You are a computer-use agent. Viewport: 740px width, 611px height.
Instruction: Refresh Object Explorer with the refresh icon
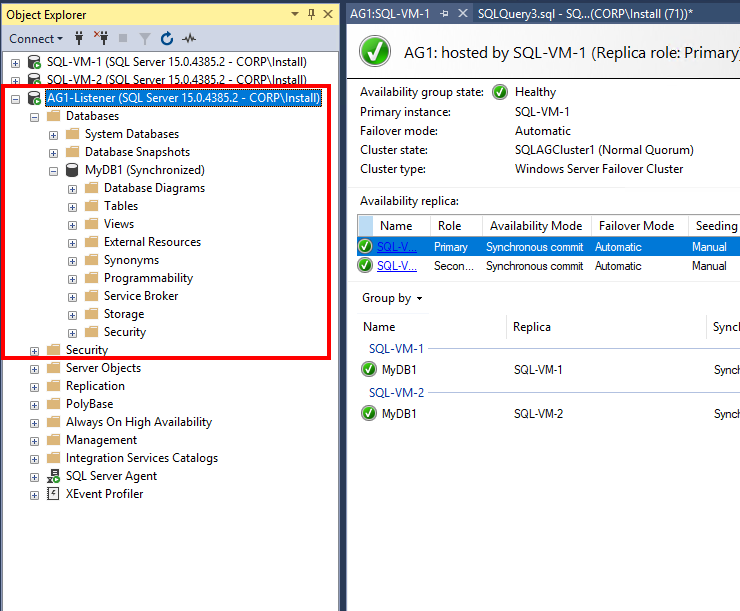[167, 38]
